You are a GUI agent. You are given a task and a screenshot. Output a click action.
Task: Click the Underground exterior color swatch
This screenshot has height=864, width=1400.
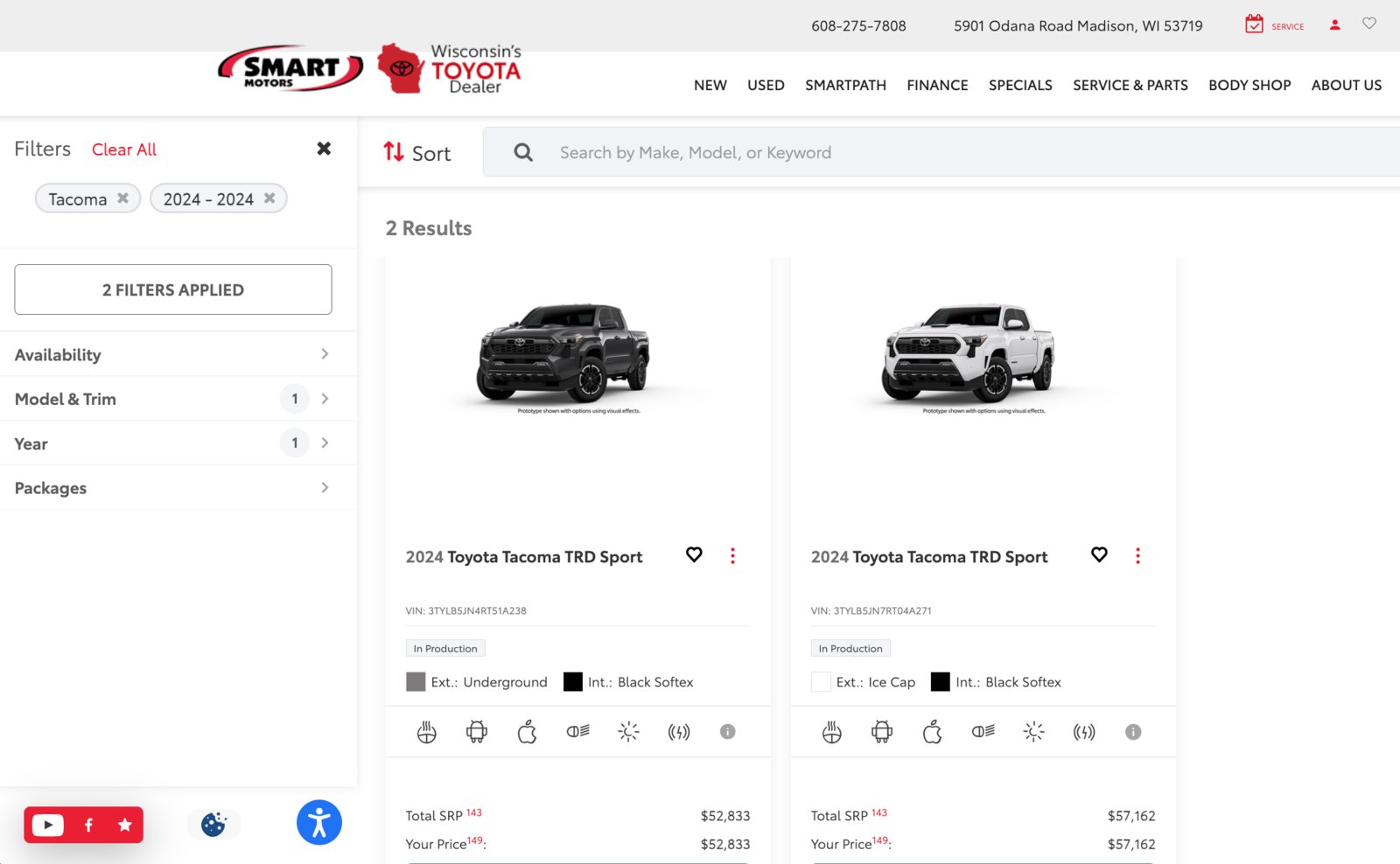(x=416, y=681)
